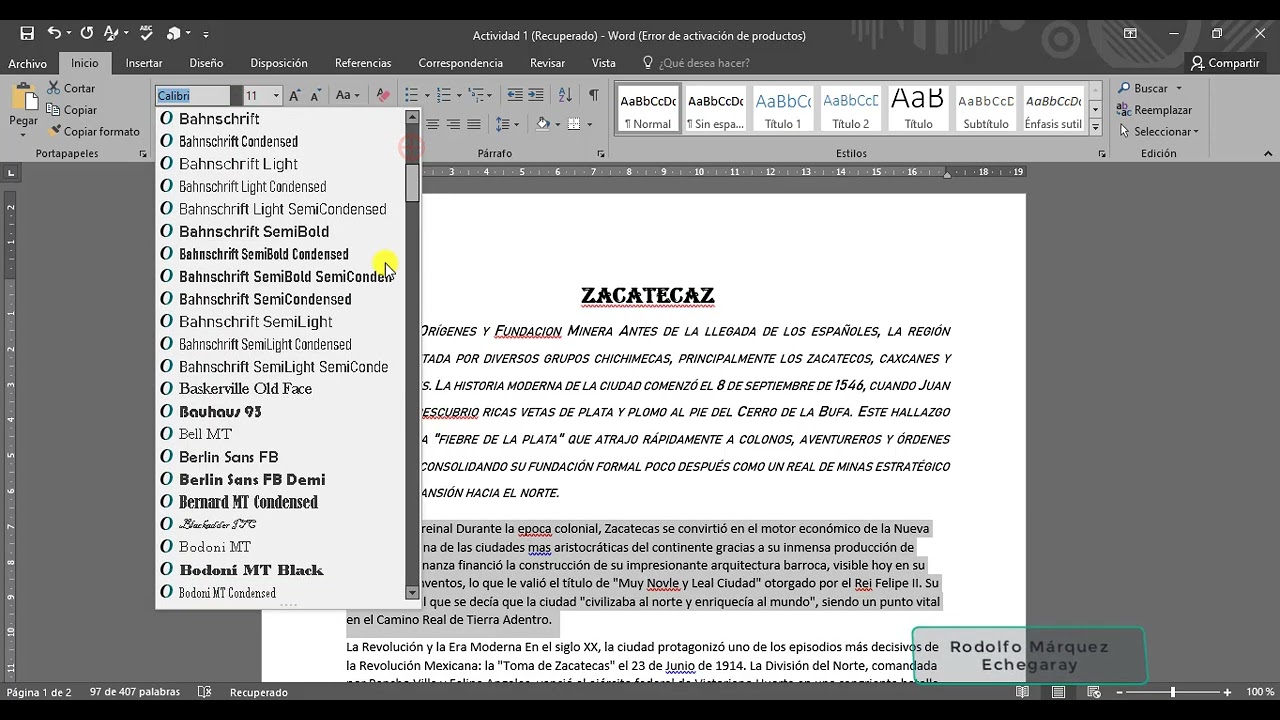Increase font size with grow-font icon
Screen dimensions: 1280x720
tap(295, 95)
